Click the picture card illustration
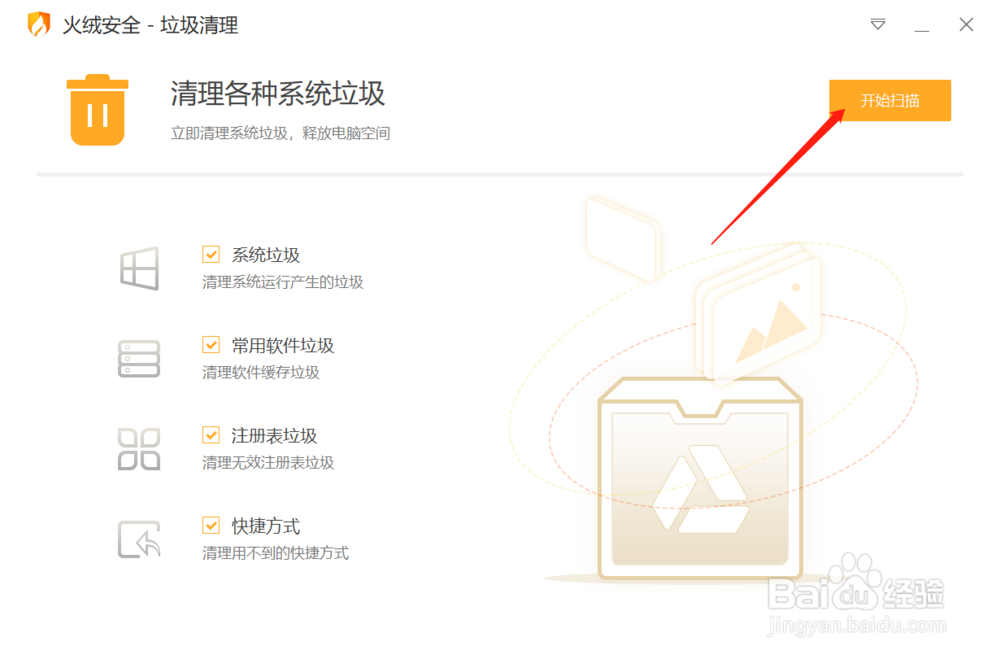Viewport: 1000px width, 659px height. click(x=759, y=316)
